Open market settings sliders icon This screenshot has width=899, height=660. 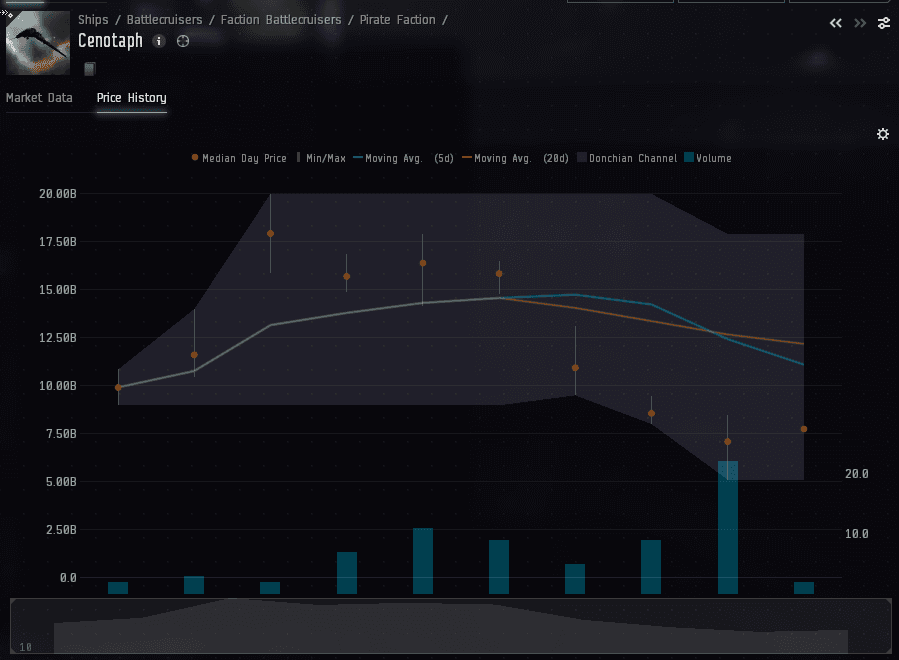(x=884, y=23)
